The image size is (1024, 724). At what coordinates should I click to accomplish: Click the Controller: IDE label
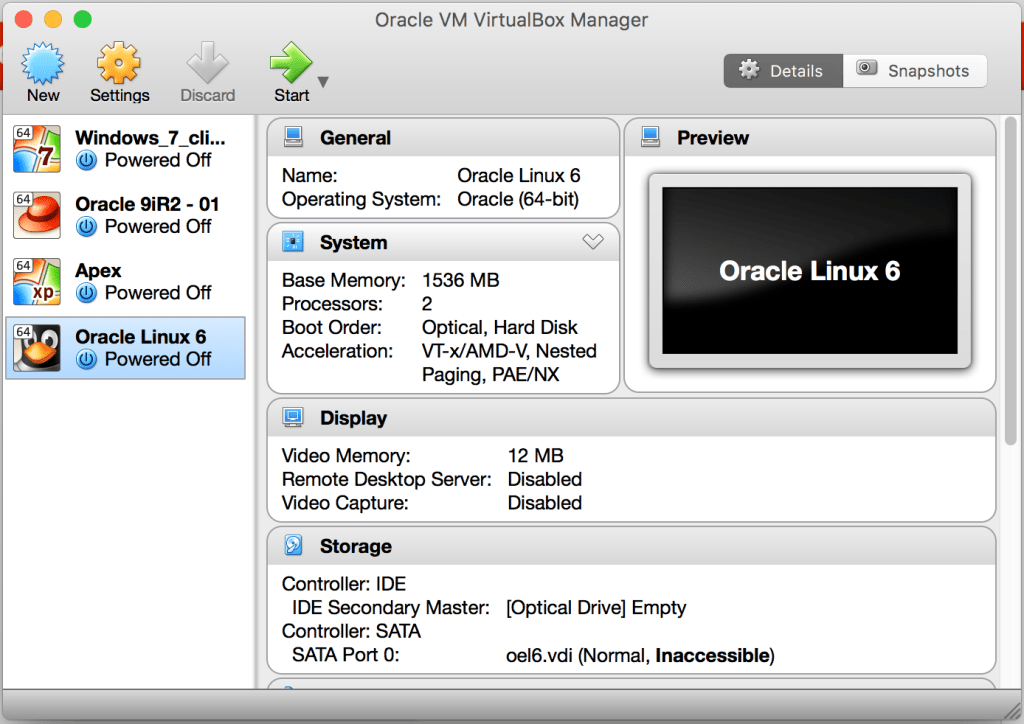(x=344, y=584)
